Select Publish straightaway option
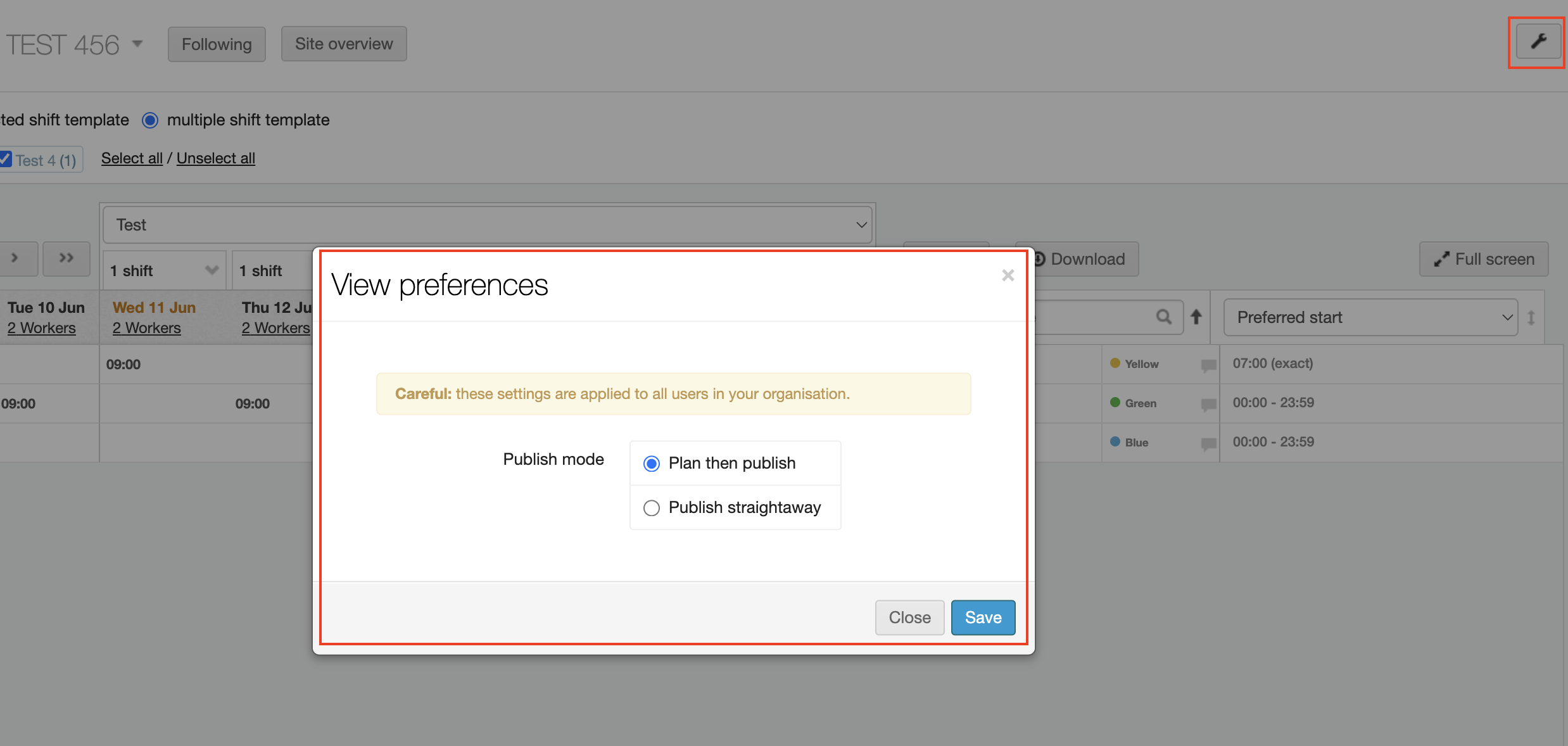1568x746 pixels. point(652,508)
